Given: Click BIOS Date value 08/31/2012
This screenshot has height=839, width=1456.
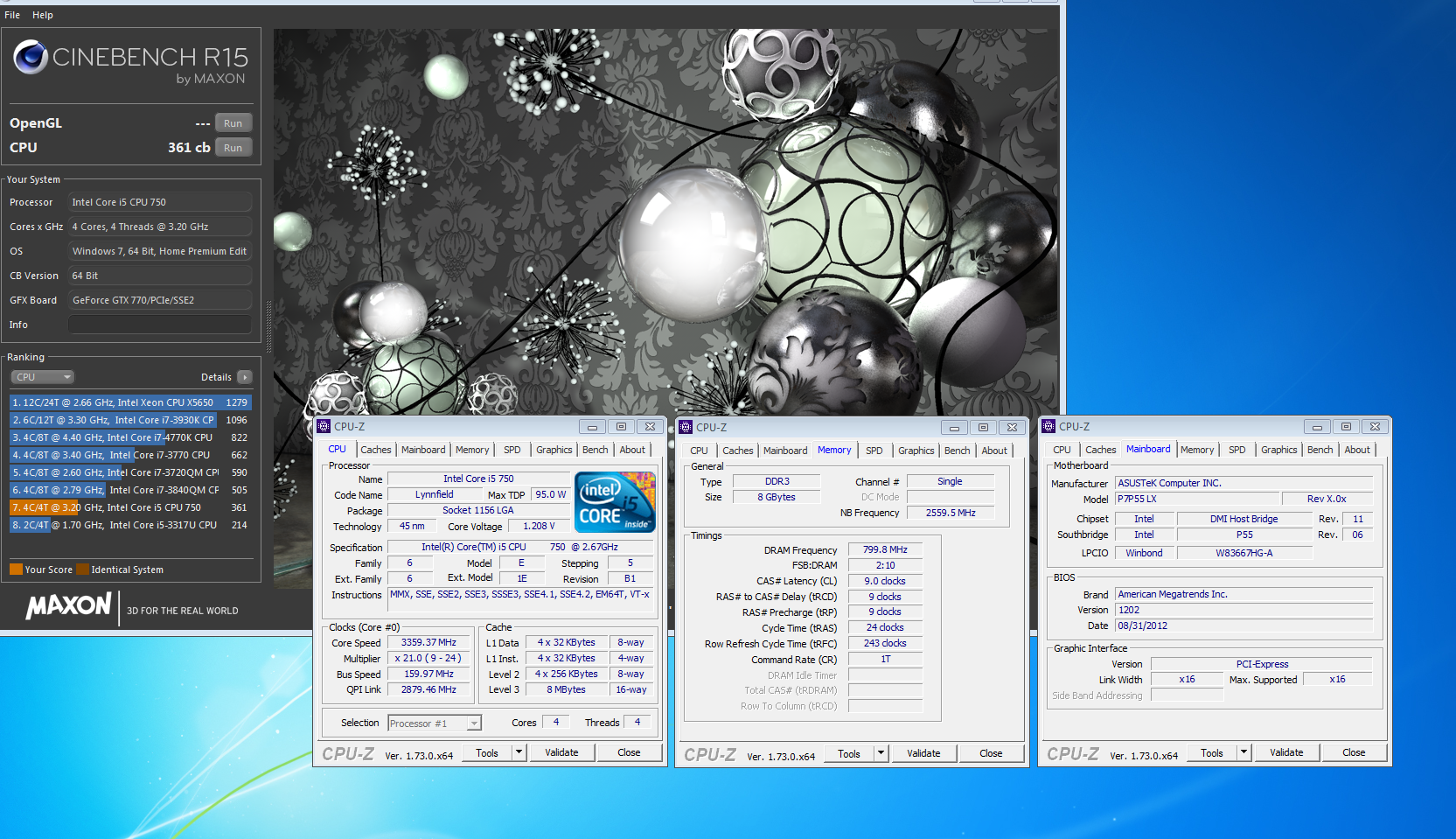Looking at the screenshot, I should 1244,626.
